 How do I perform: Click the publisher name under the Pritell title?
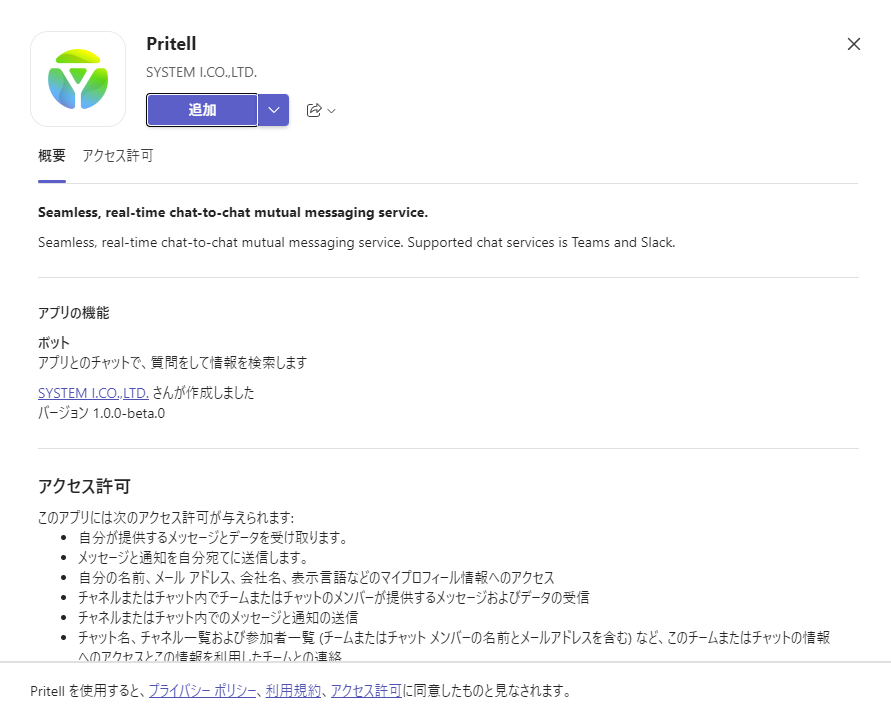pyautogui.click(x=201, y=72)
